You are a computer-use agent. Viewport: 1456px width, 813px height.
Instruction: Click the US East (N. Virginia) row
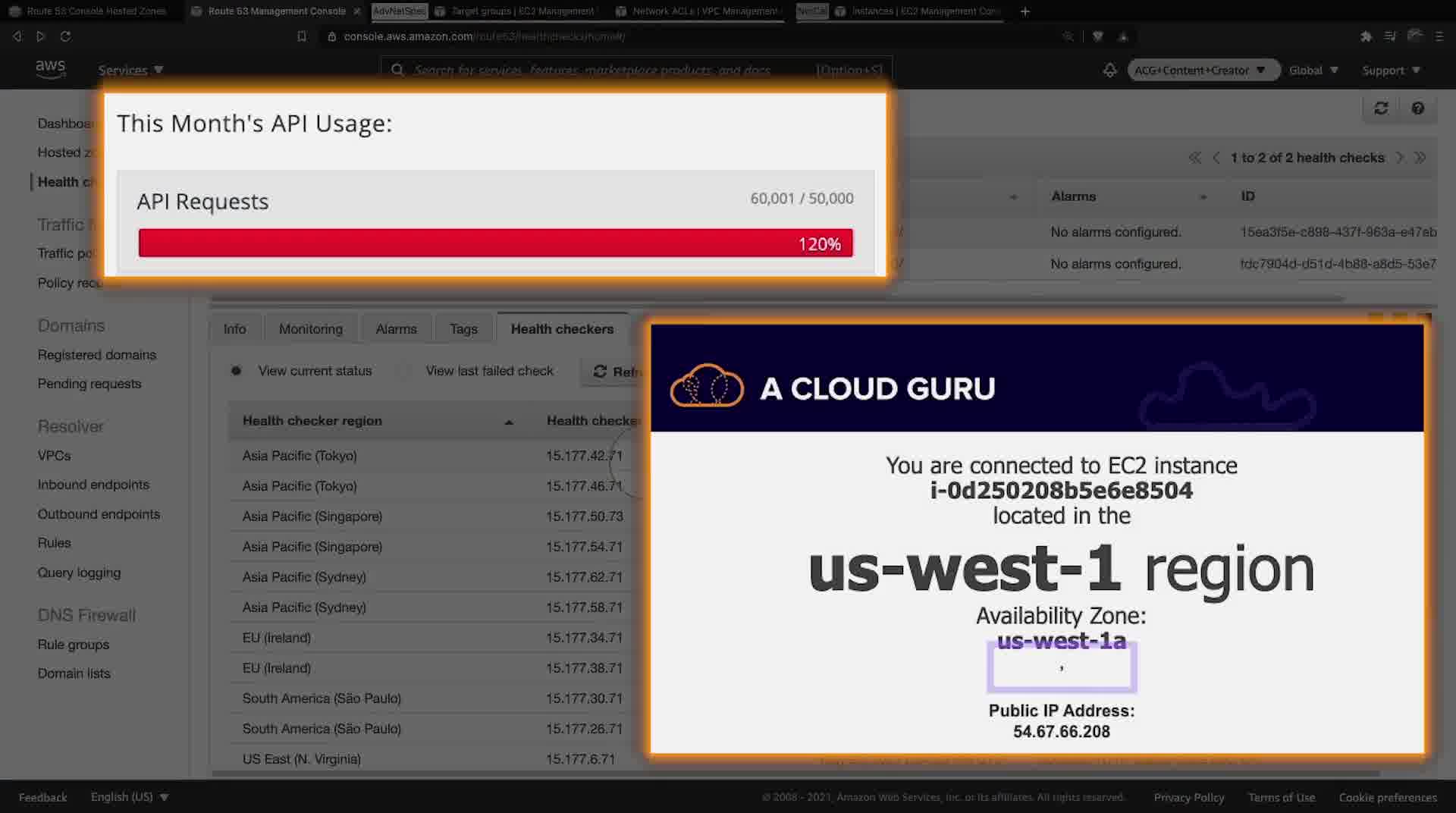(428, 759)
